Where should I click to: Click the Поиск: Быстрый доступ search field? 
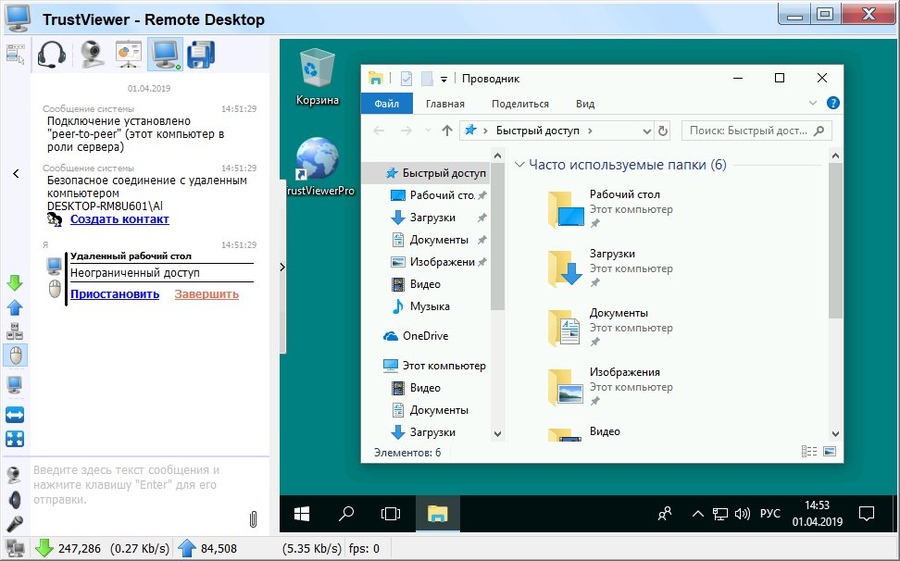click(757, 130)
